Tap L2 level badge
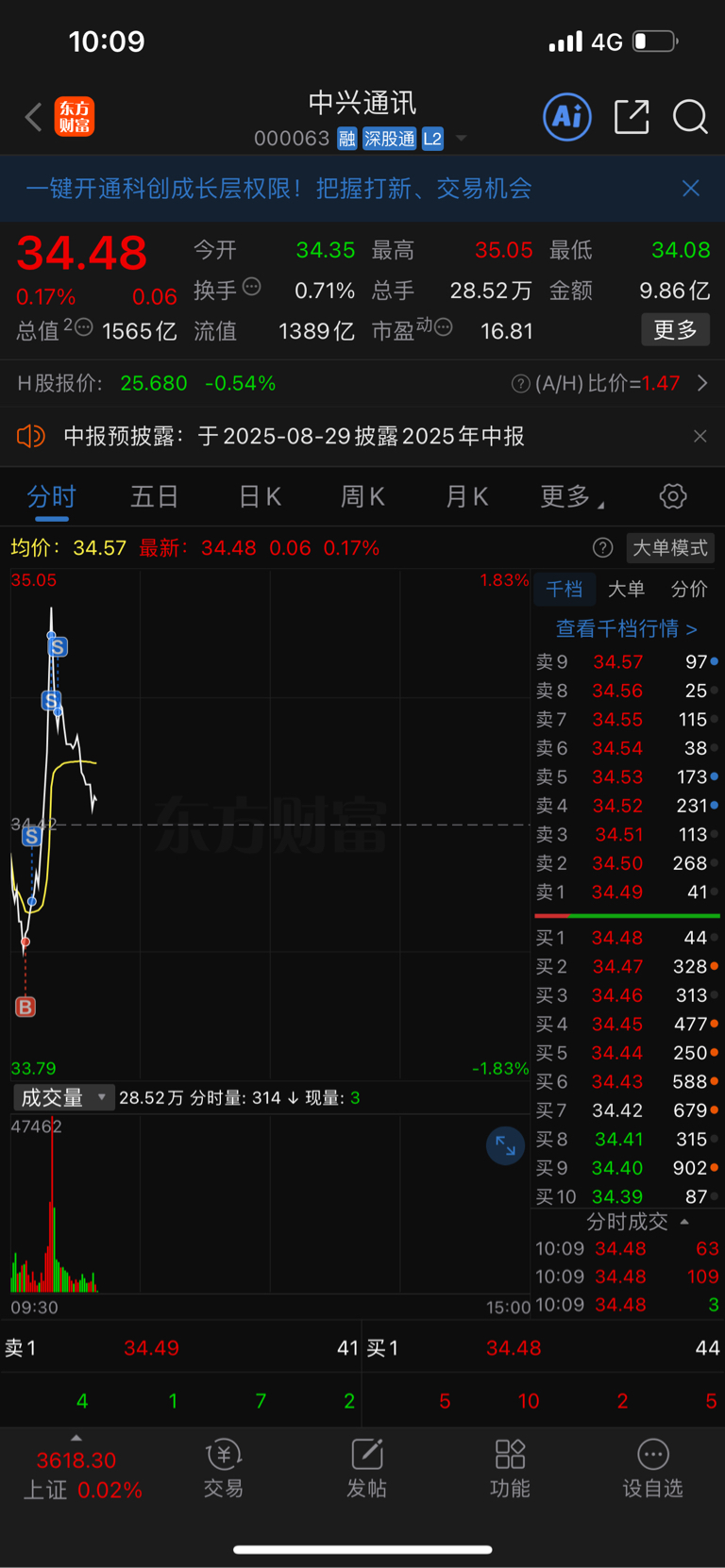 (x=432, y=139)
